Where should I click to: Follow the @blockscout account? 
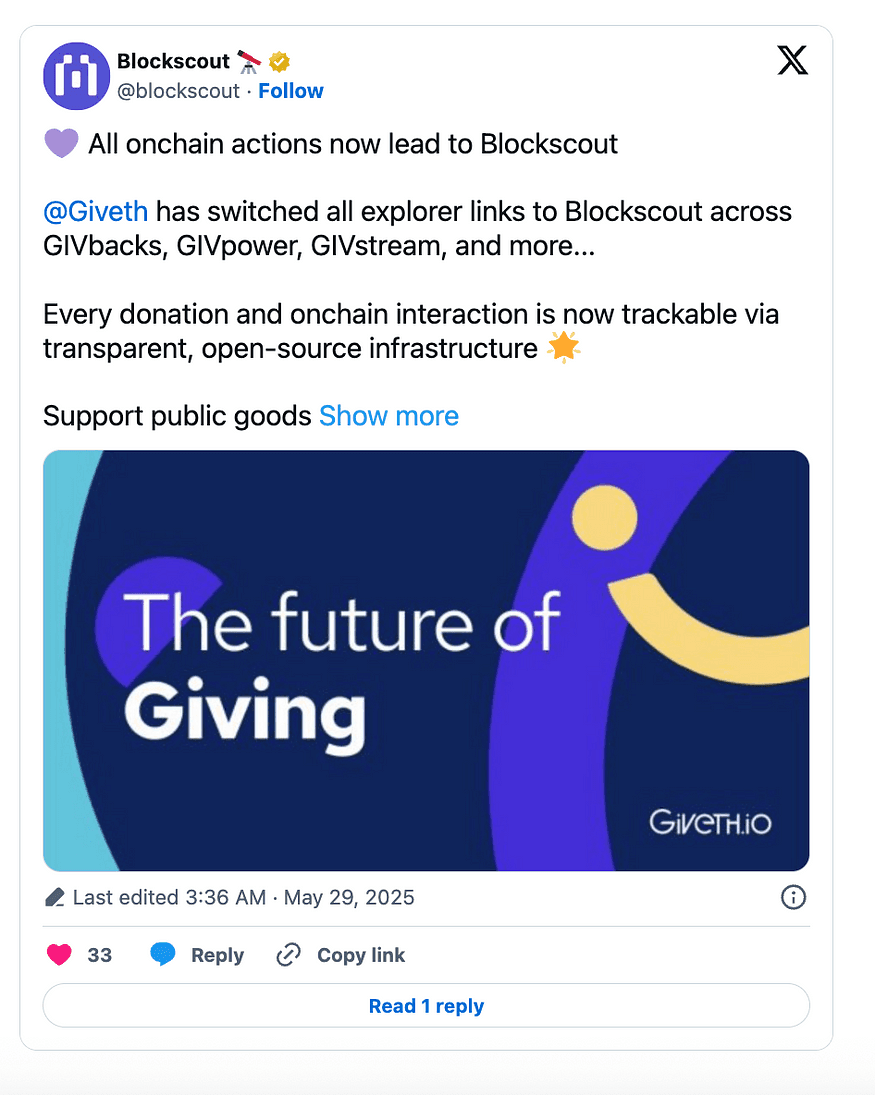[x=291, y=91]
